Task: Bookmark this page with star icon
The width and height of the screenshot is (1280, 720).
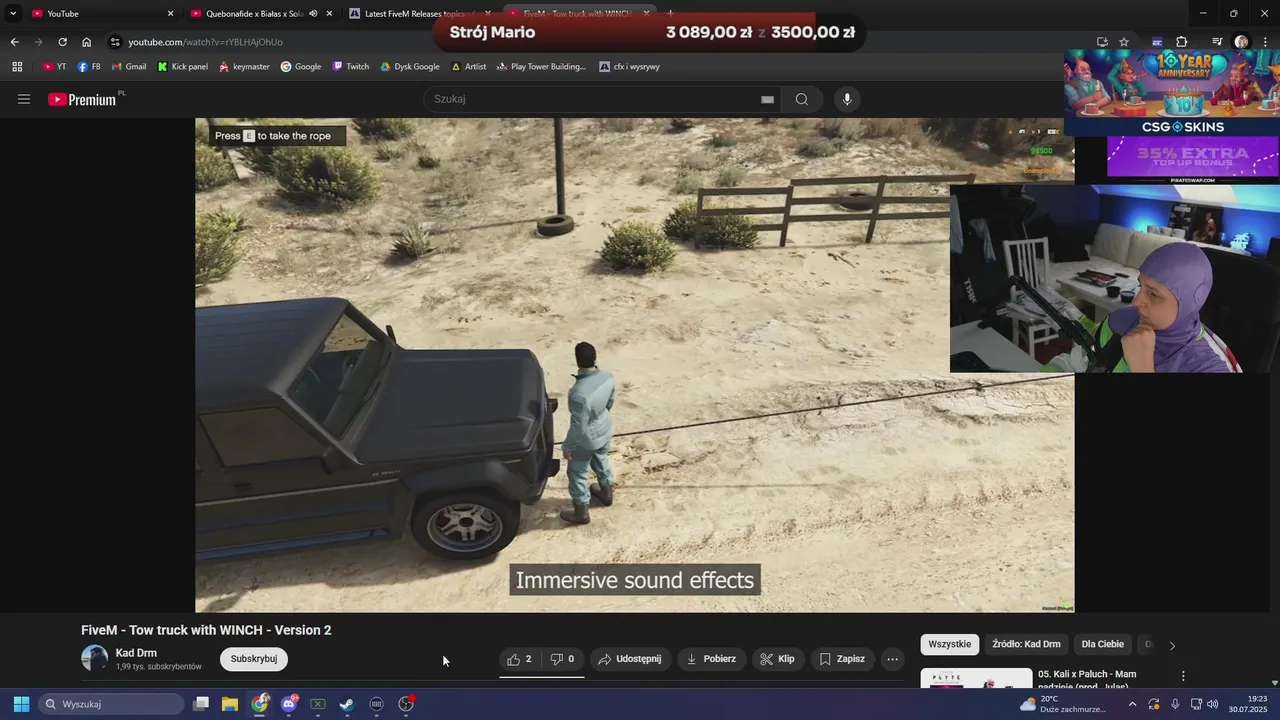Action: point(1124,42)
